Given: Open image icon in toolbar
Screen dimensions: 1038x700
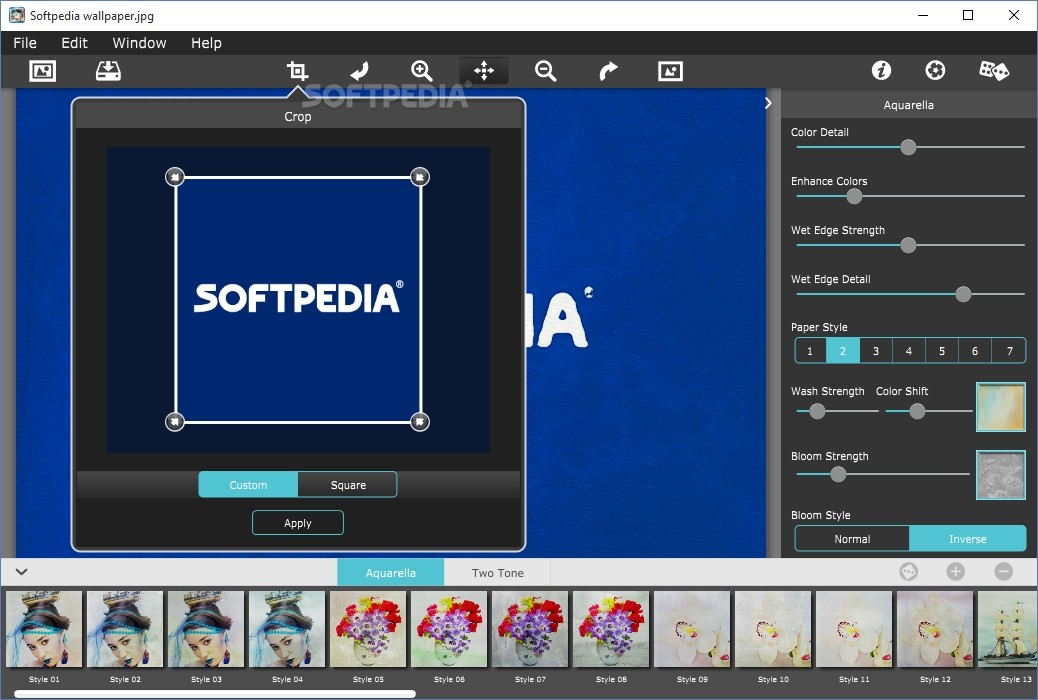Looking at the screenshot, I should click(42, 71).
